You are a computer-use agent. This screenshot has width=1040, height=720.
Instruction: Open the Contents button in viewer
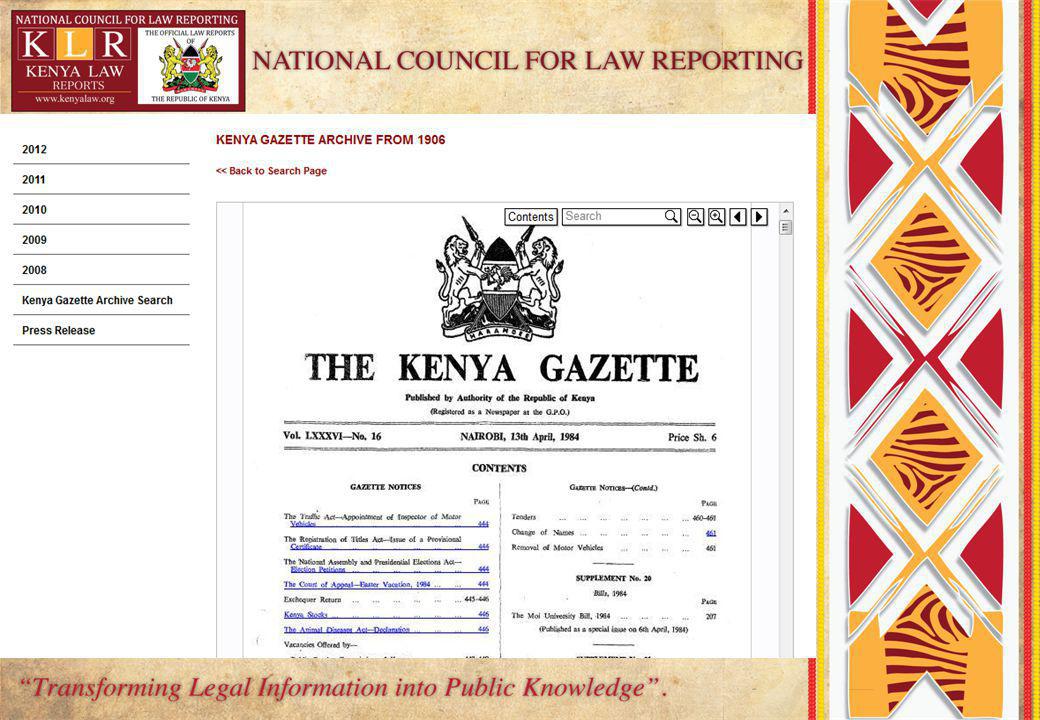coord(531,217)
